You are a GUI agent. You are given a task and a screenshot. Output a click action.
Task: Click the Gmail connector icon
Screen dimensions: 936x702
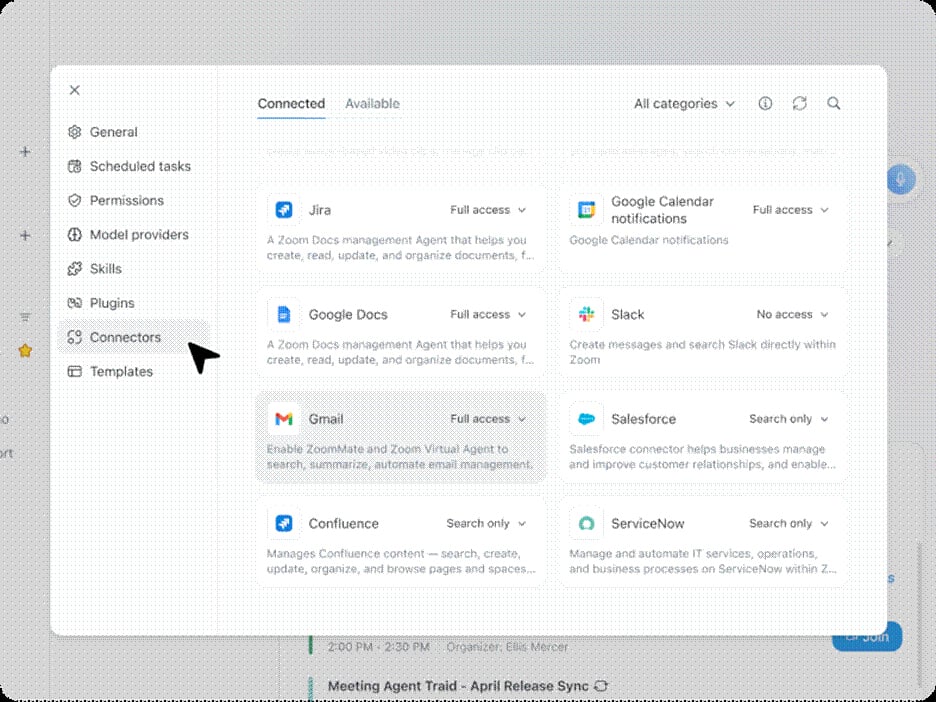284,419
